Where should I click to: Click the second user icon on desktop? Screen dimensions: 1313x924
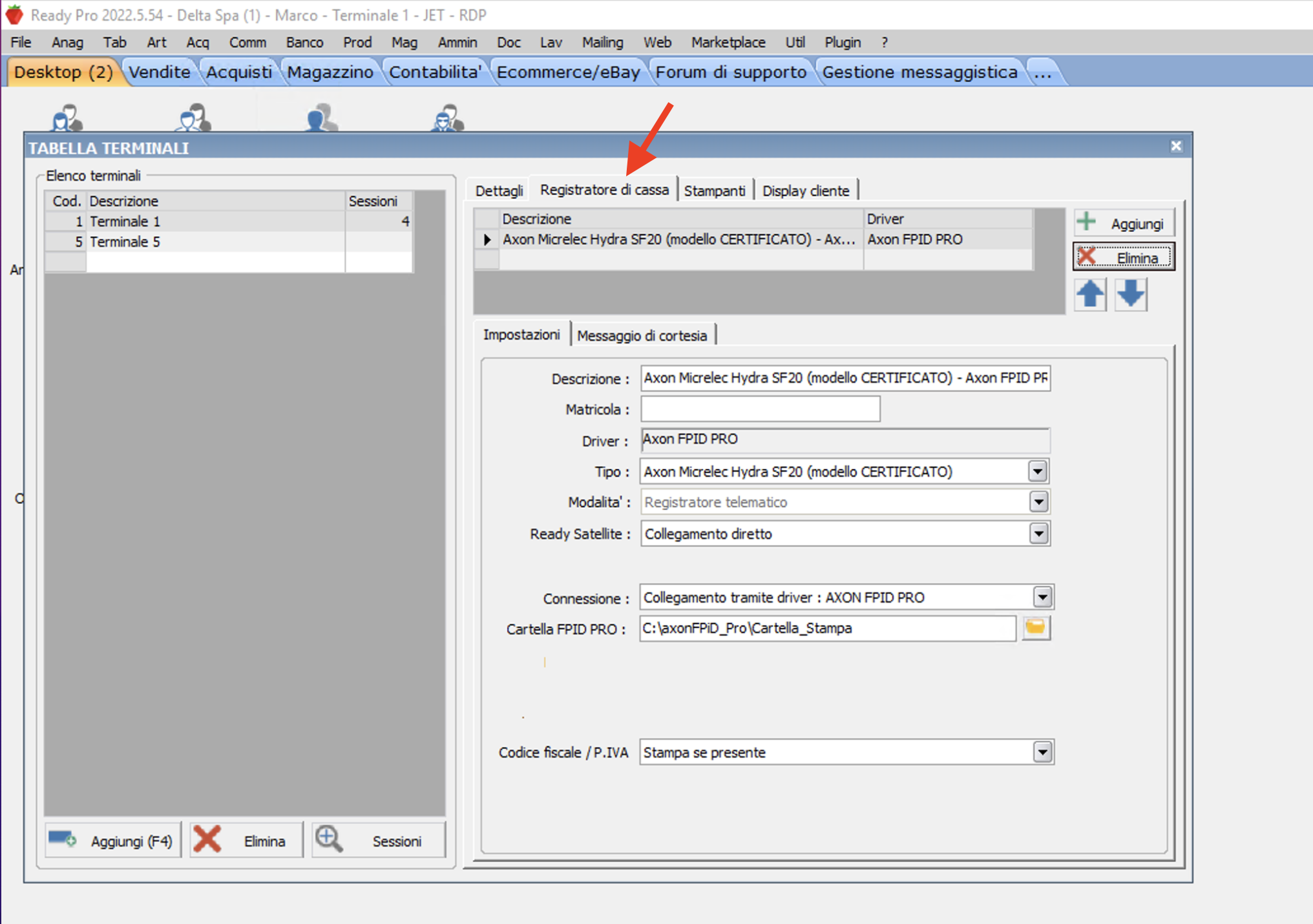(x=194, y=118)
